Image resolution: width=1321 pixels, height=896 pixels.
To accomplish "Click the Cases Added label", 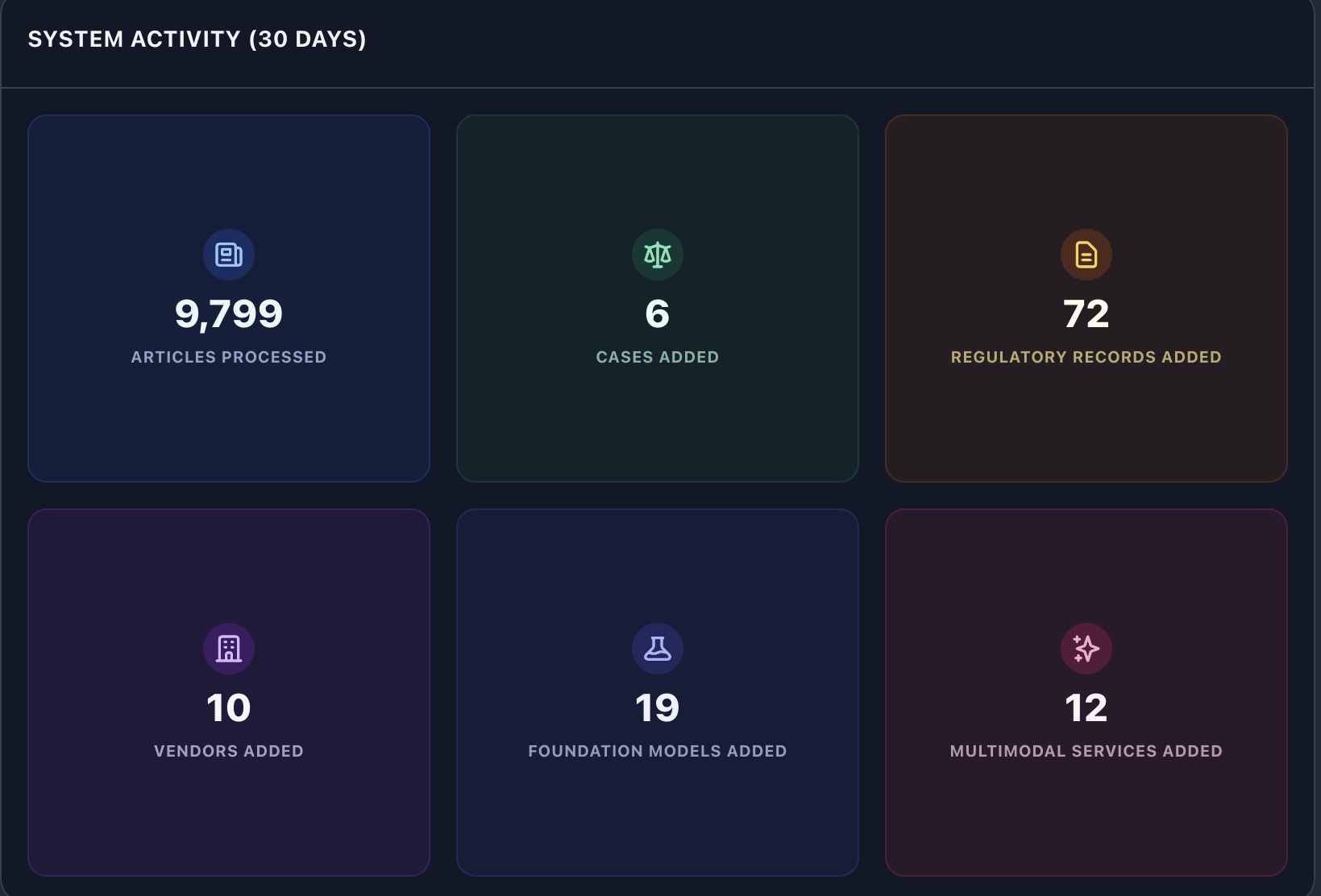I will tap(658, 357).
